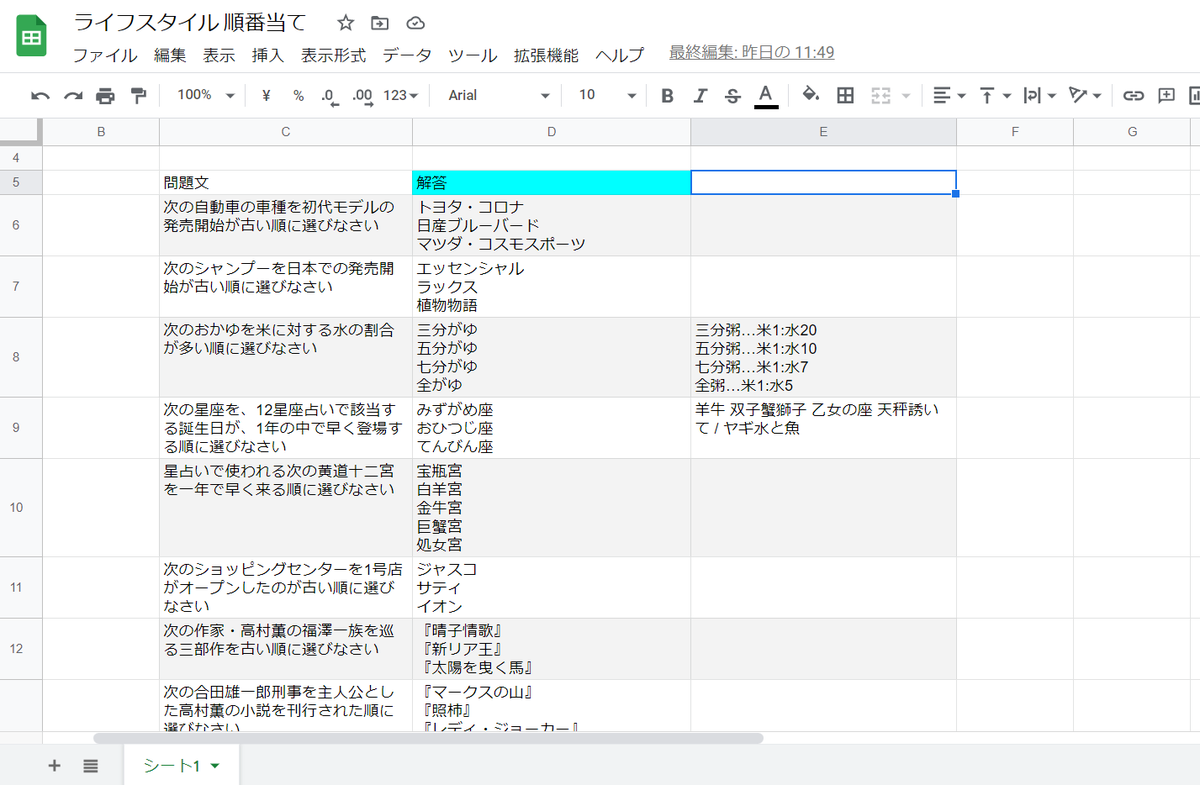
Task: Open the ヘルプ menu
Action: pyautogui.click(x=620, y=55)
